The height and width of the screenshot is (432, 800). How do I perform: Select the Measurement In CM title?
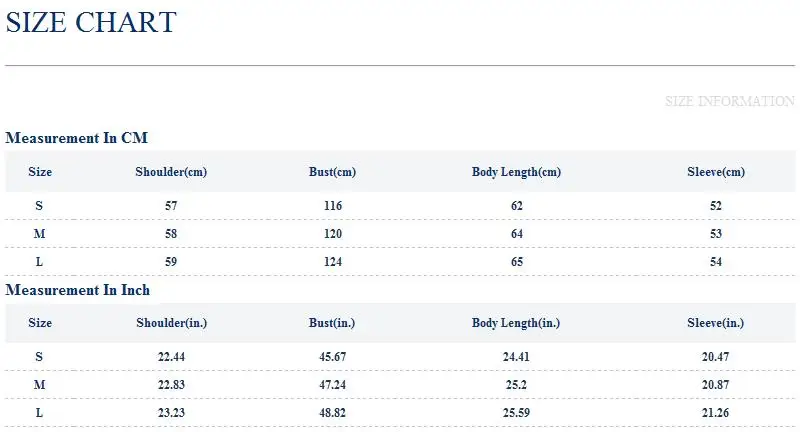point(77,138)
